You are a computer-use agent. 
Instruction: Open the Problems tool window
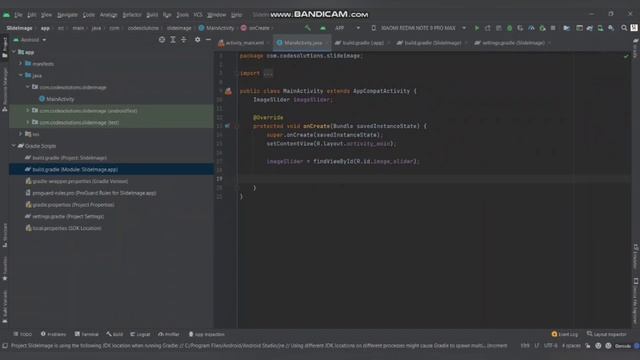pyautogui.click(x=53, y=334)
